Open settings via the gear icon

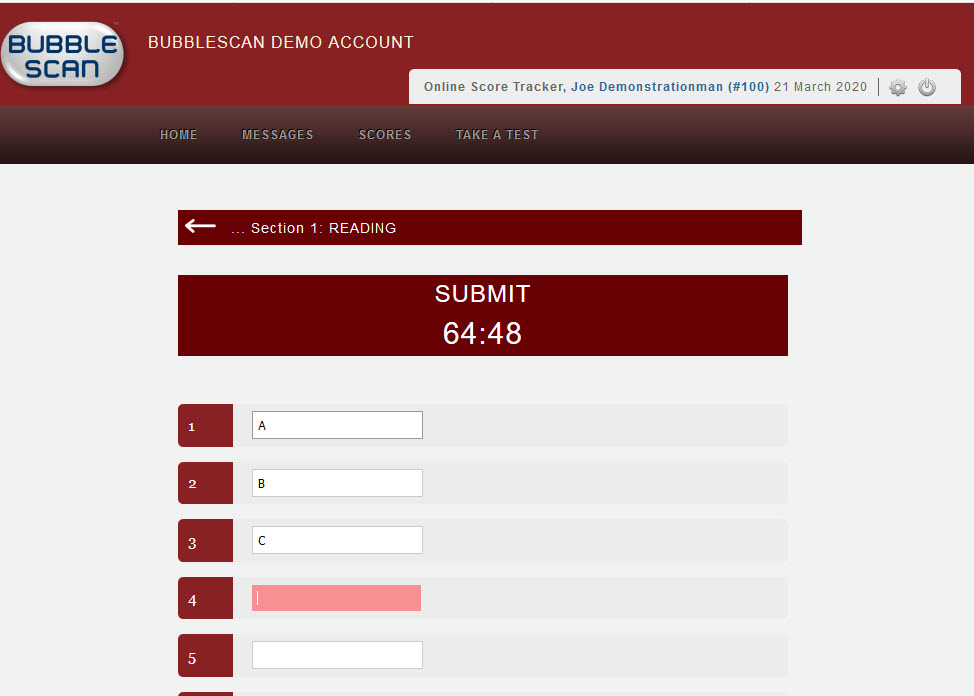[x=898, y=87]
